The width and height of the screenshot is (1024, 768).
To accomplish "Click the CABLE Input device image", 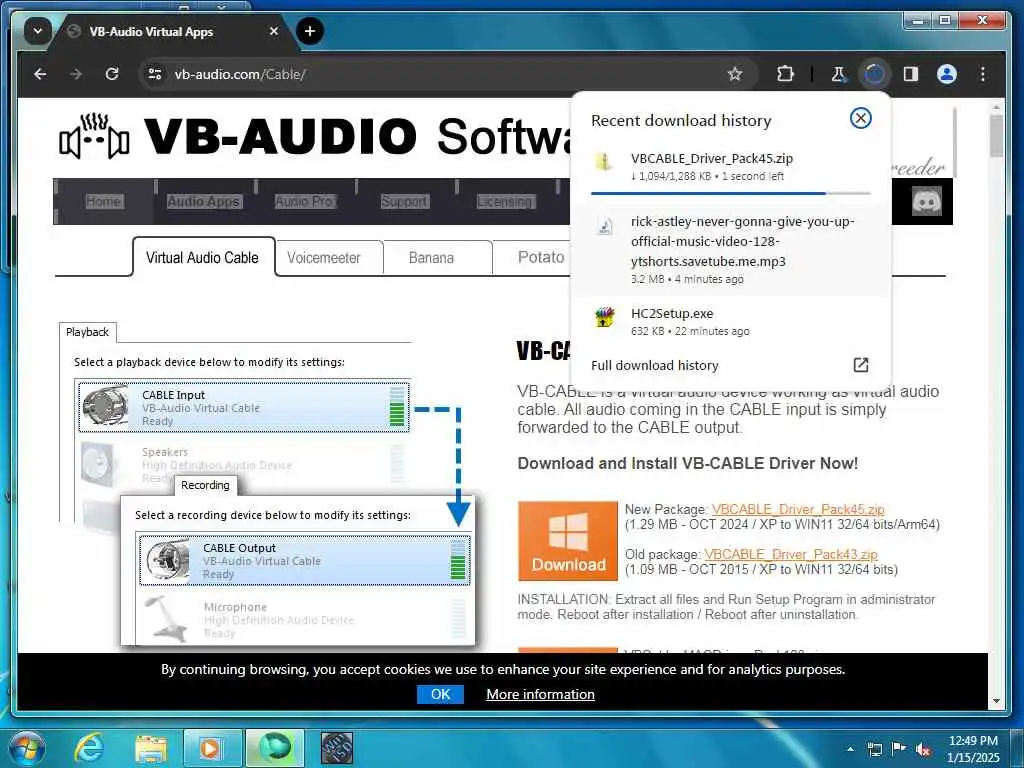I will pyautogui.click(x=106, y=406).
